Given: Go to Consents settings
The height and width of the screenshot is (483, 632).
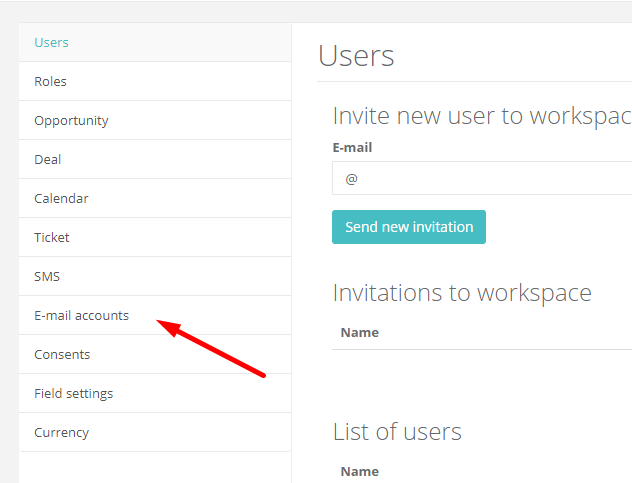Looking at the screenshot, I should [x=155, y=354].
